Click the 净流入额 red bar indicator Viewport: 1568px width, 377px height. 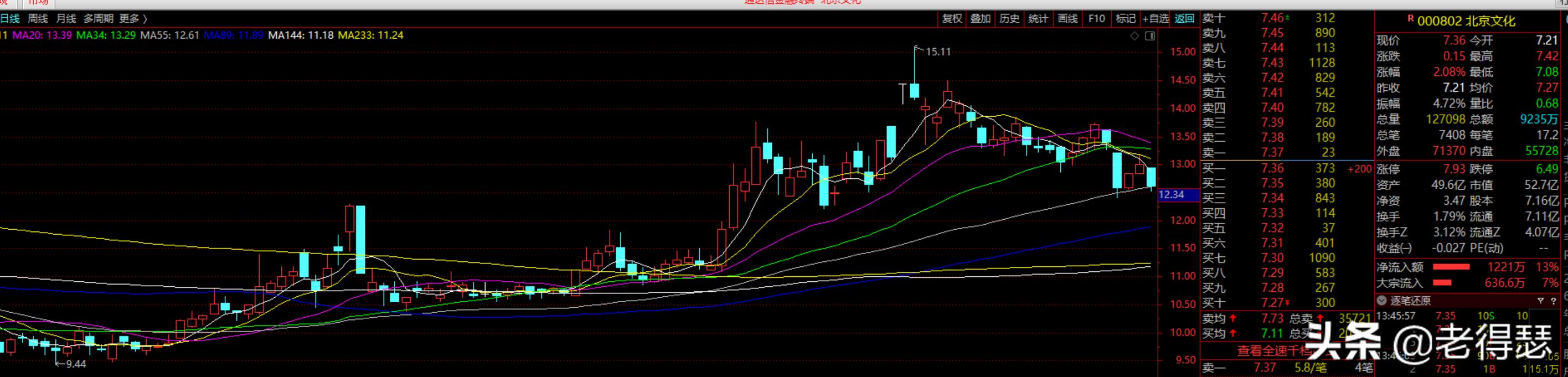(x=1451, y=267)
